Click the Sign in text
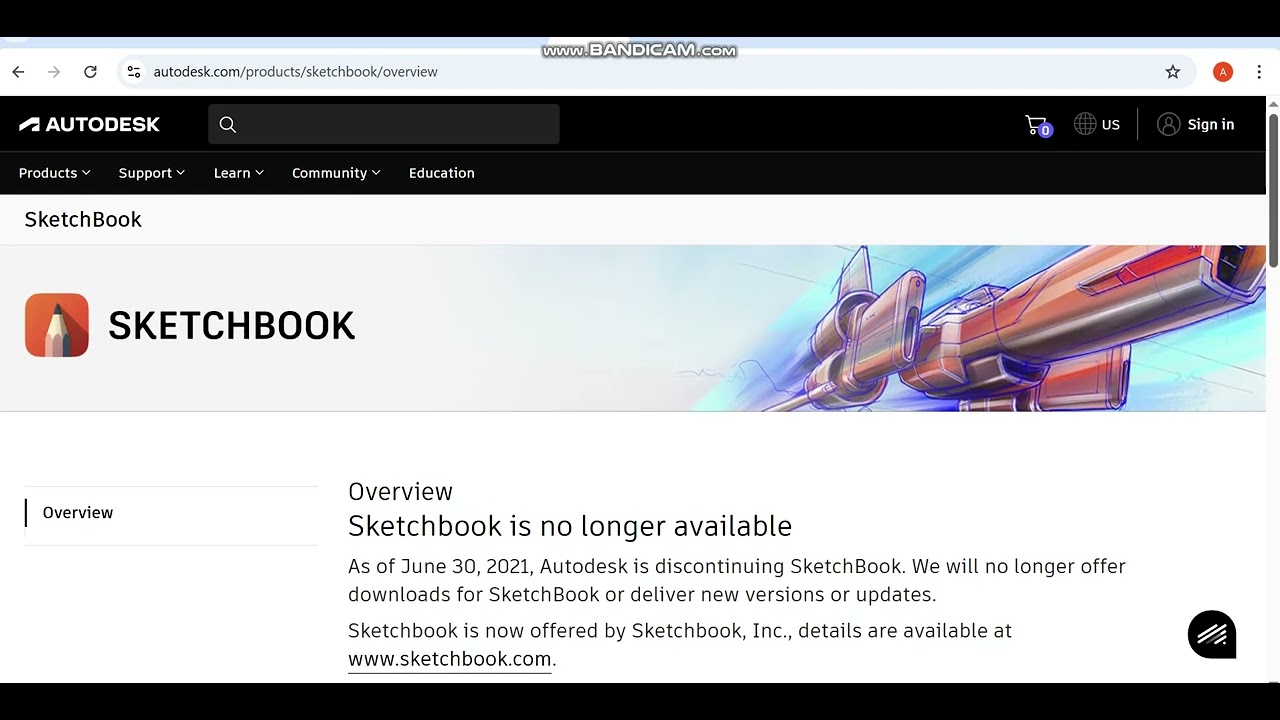 1211,124
